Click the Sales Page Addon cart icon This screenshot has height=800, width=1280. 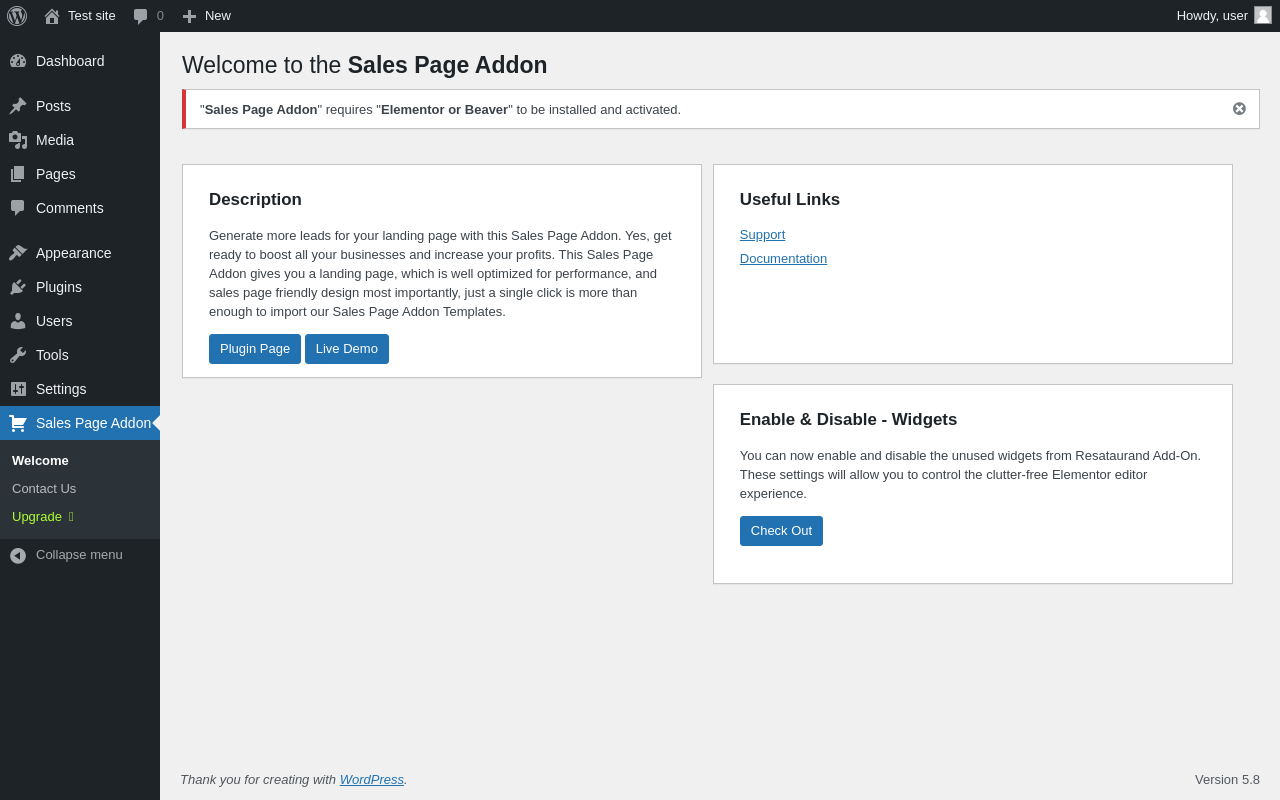pyautogui.click(x=18, y=423)
